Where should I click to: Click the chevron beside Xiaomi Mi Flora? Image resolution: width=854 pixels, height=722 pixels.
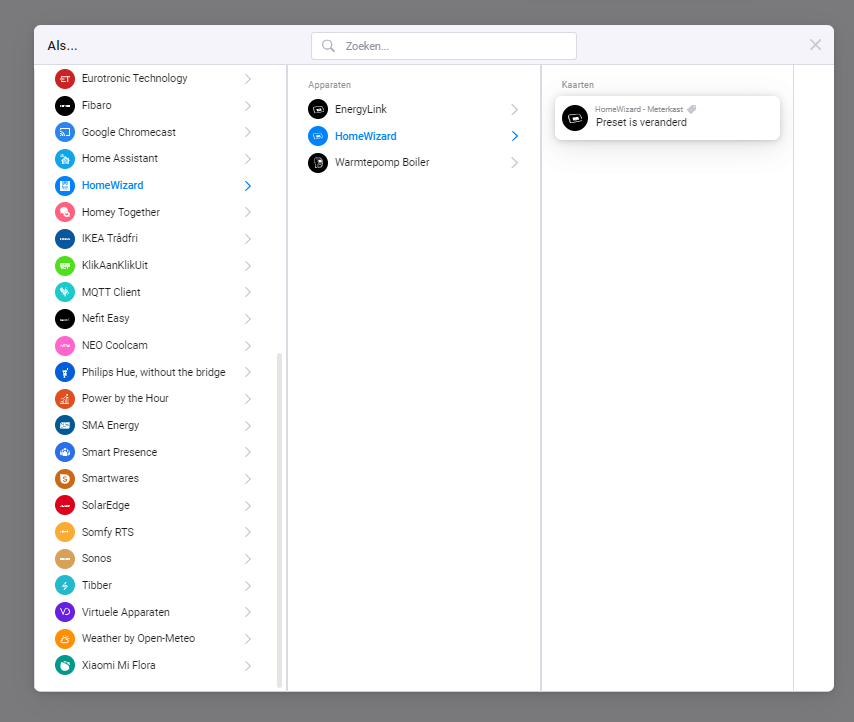point(248,666)
